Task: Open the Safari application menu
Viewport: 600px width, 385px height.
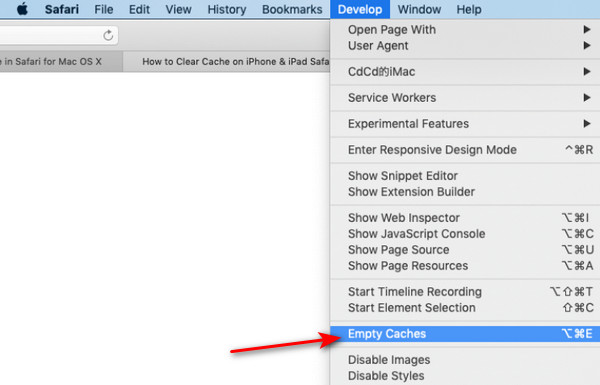Action: 62,9
